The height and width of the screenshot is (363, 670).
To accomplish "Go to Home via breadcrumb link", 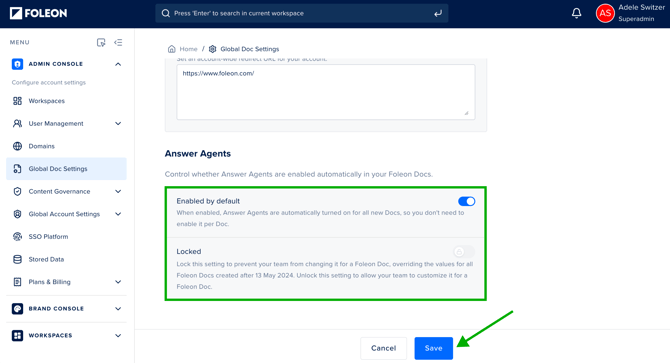I will [188, 49].
